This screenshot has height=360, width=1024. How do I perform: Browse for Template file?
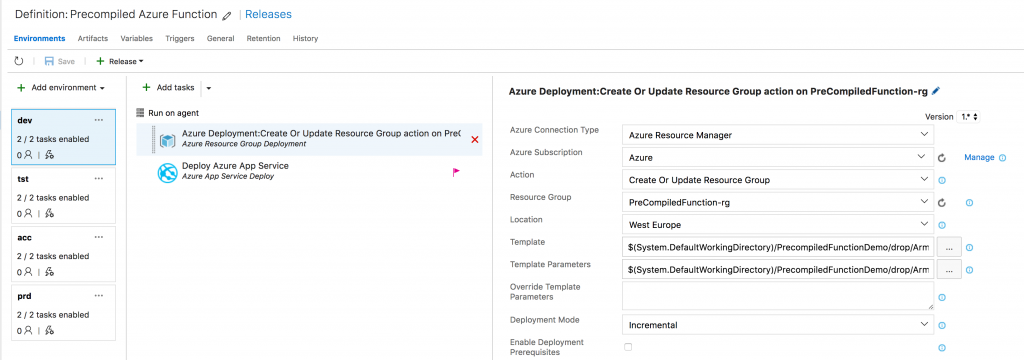(949, 248)
